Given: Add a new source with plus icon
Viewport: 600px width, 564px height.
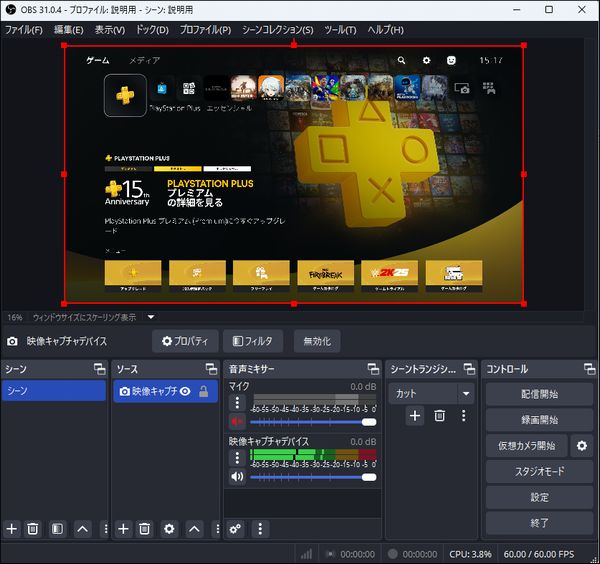Looking at the screenshot, I should [x=123, y=529].
